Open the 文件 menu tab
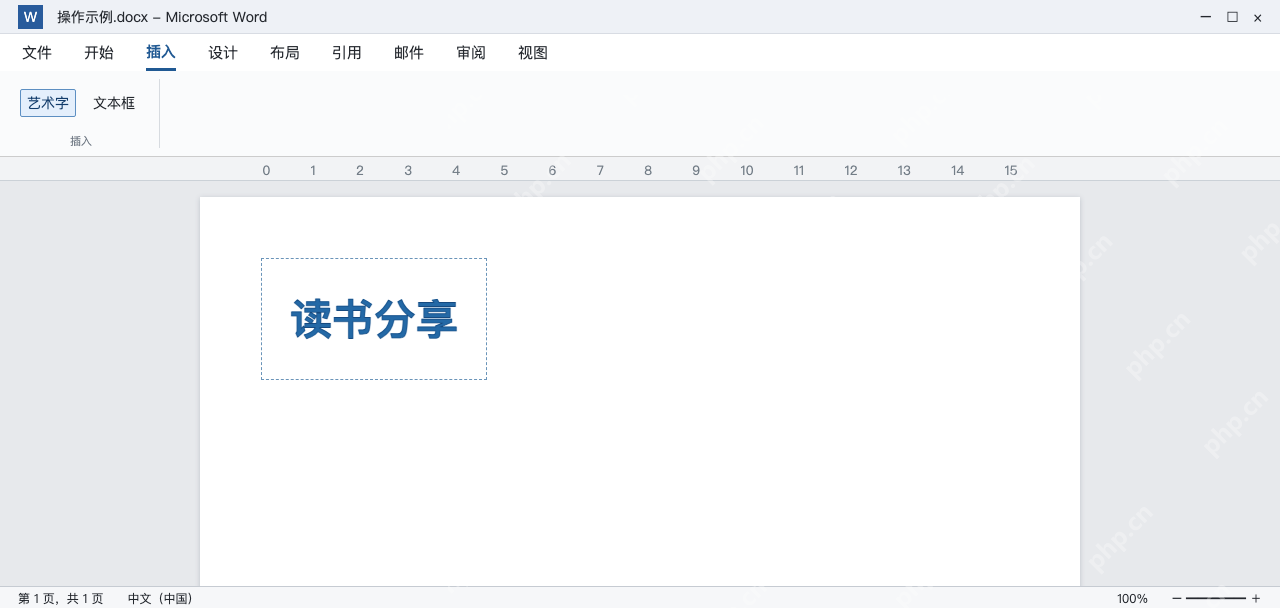The width and height of the screenshot is (1280, 608). [x=37, y=53]
